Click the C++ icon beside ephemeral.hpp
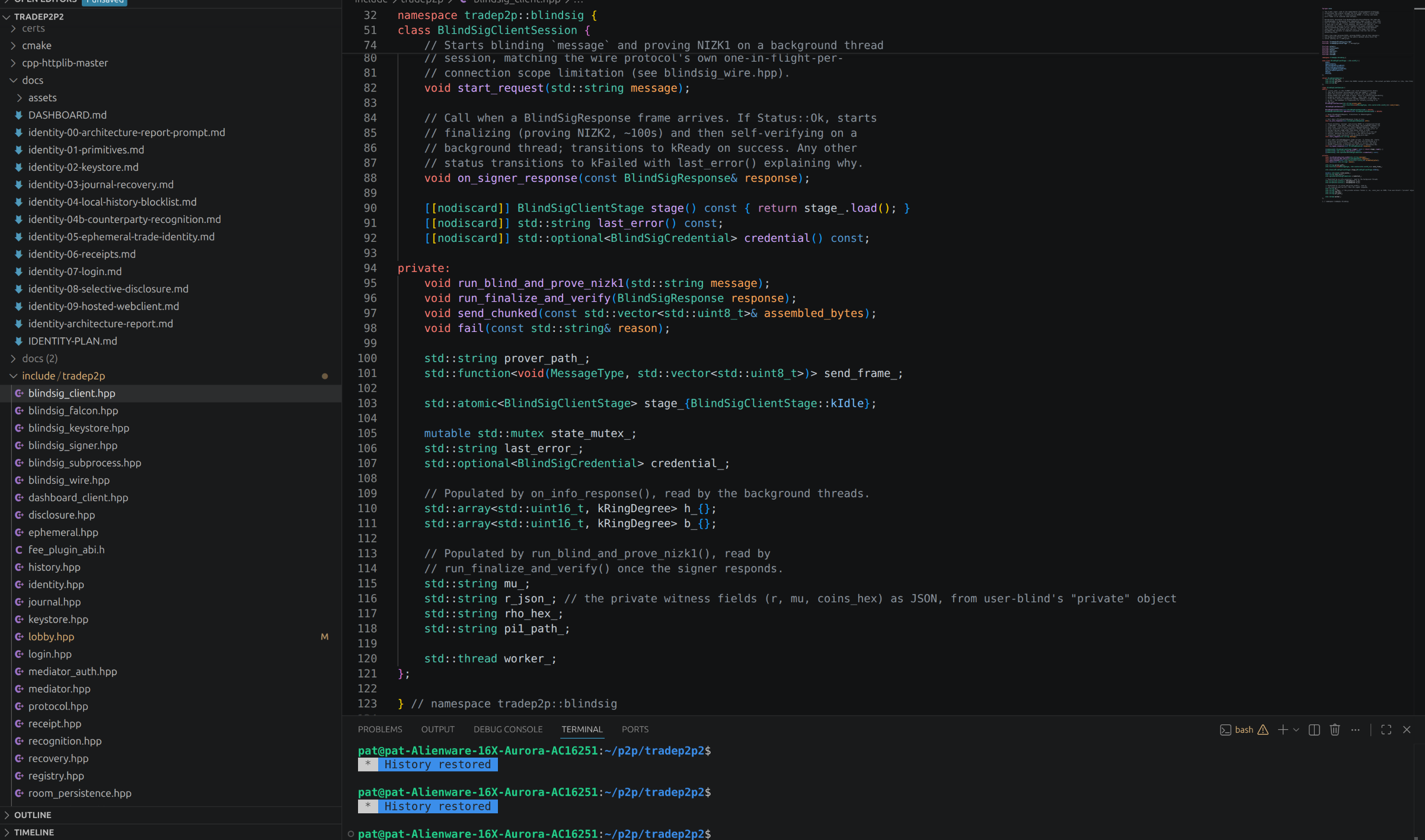 point(19,532)
